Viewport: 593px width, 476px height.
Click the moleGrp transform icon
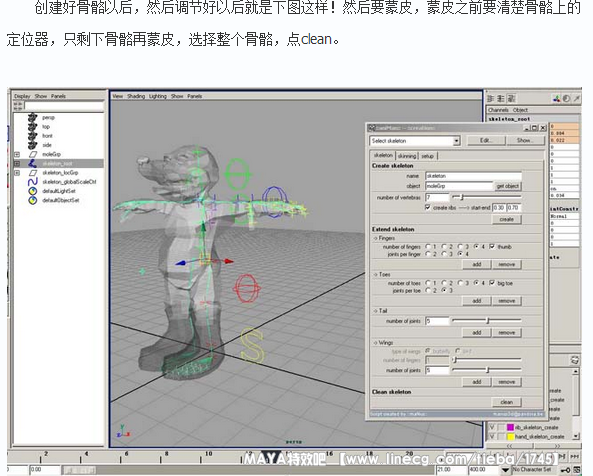[33, 154]
